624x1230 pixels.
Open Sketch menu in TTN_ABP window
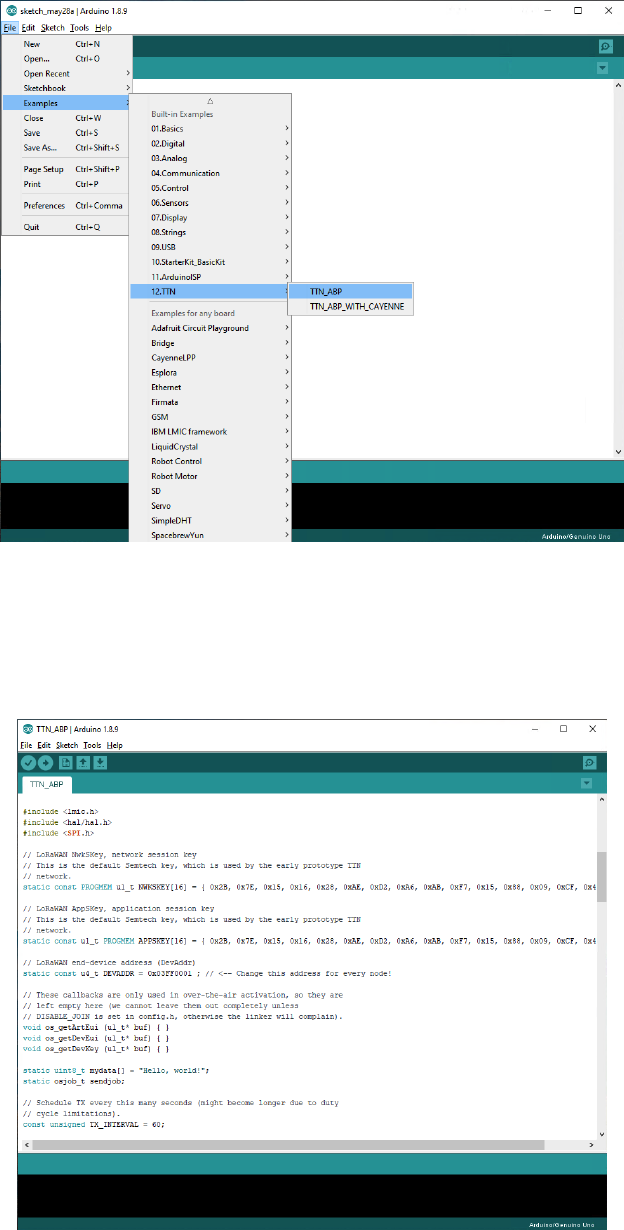67,745
